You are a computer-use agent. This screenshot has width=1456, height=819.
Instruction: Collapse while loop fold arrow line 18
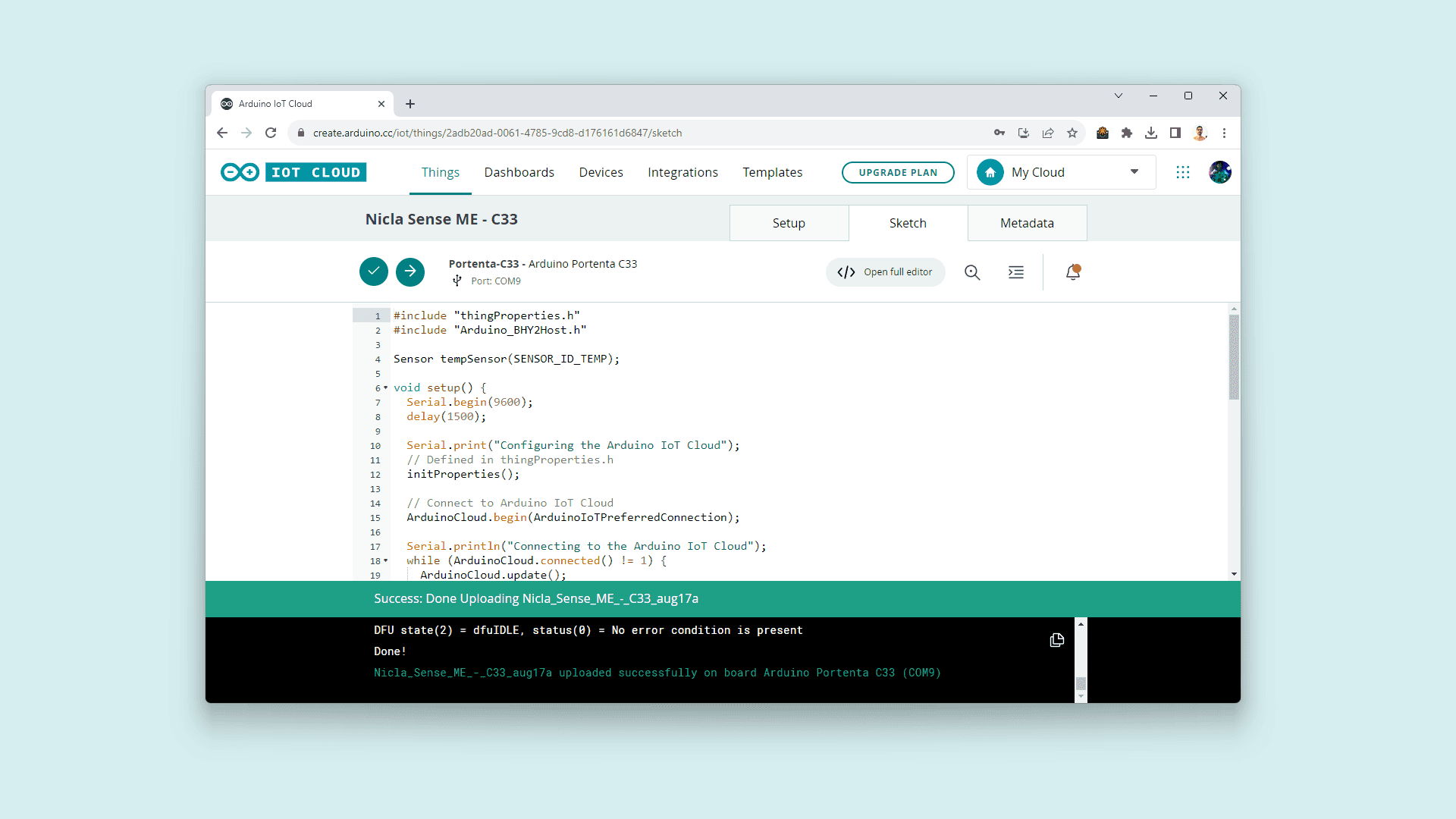386,561
